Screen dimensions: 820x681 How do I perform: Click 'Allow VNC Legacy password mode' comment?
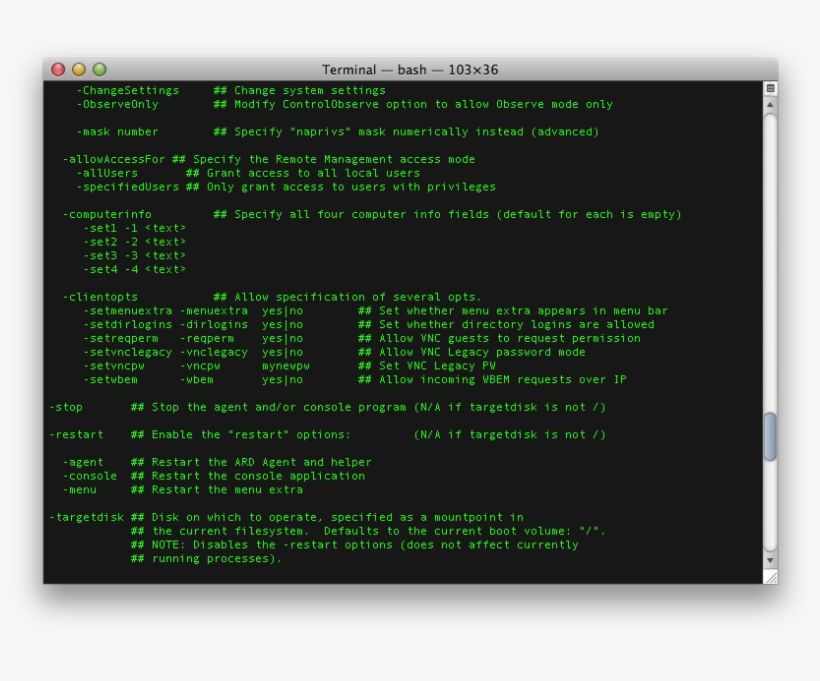[x=482, y=352]
